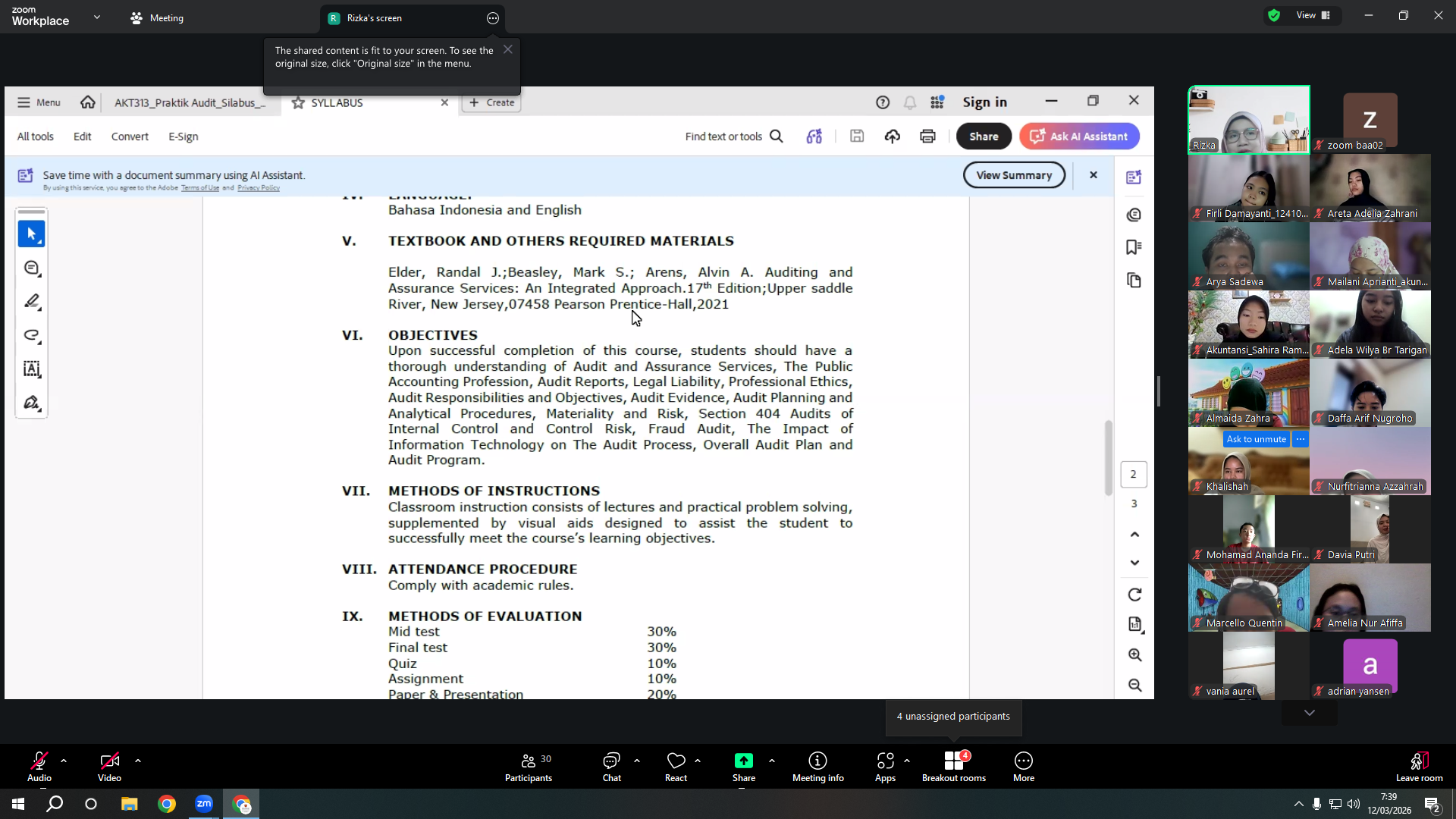Open View layout dropdown

[x=1313, y=15]
